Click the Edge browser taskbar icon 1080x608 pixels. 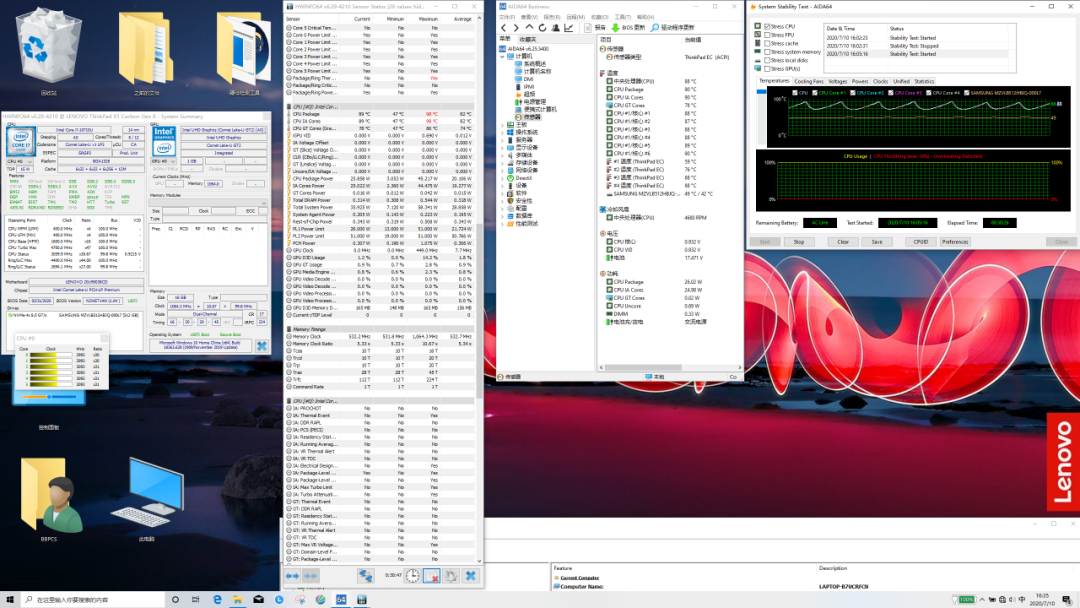[217, 599]
